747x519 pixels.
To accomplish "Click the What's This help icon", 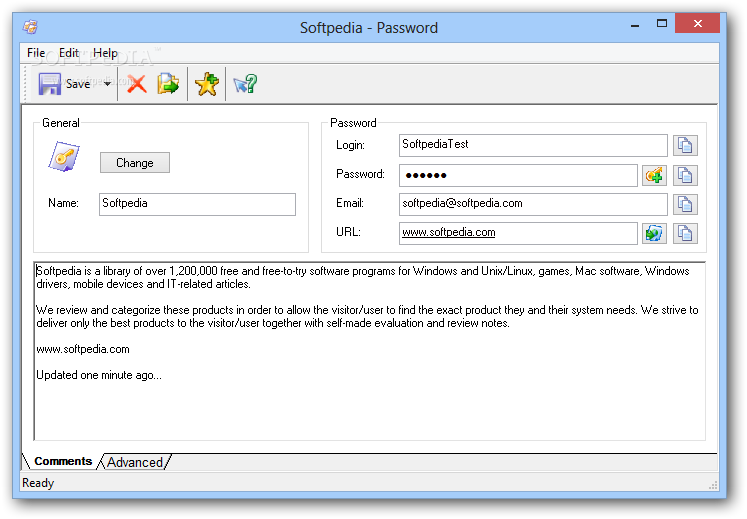I will pyautogui.click(x=245, y=84).
